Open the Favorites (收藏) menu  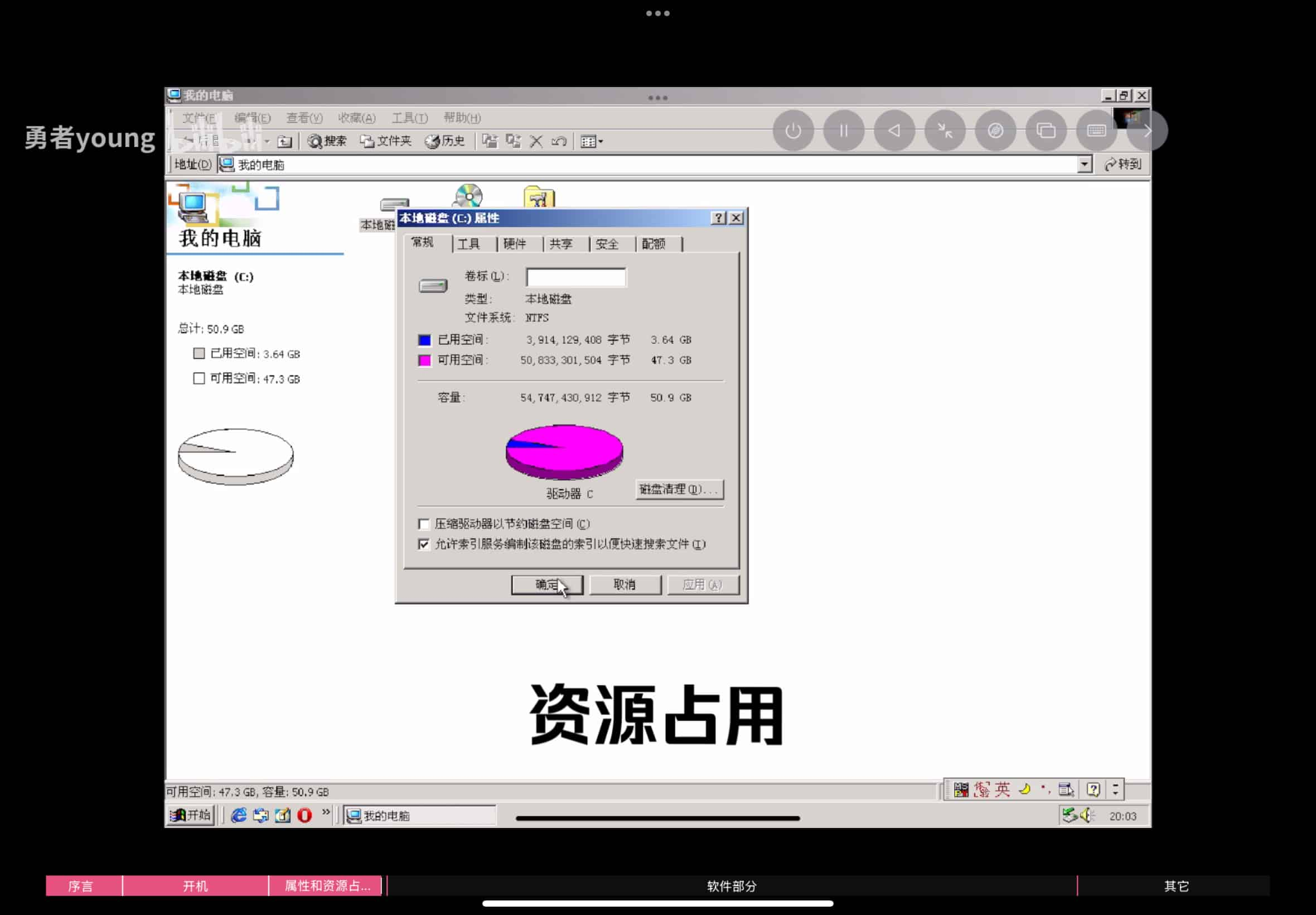(356, 118)
